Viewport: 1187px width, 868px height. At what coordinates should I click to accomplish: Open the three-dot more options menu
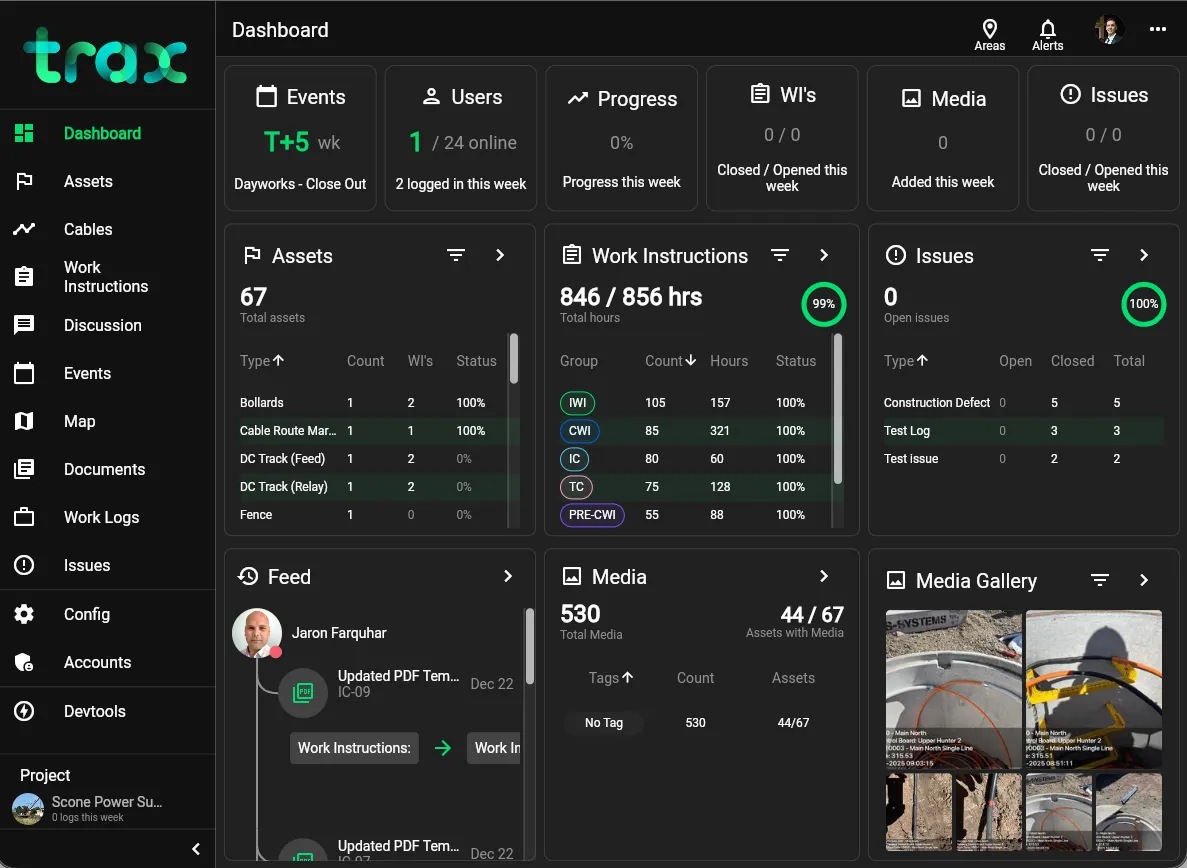coord(1158,30)
